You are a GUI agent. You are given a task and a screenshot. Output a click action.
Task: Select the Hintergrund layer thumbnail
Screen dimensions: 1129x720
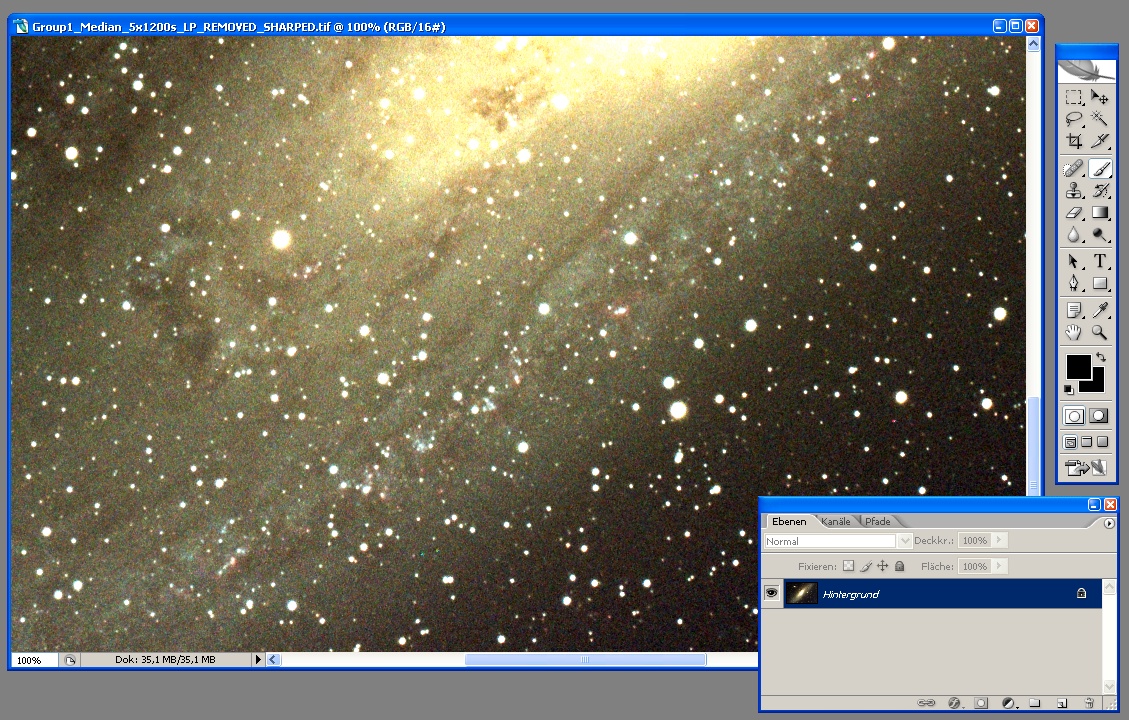(801, 593)
